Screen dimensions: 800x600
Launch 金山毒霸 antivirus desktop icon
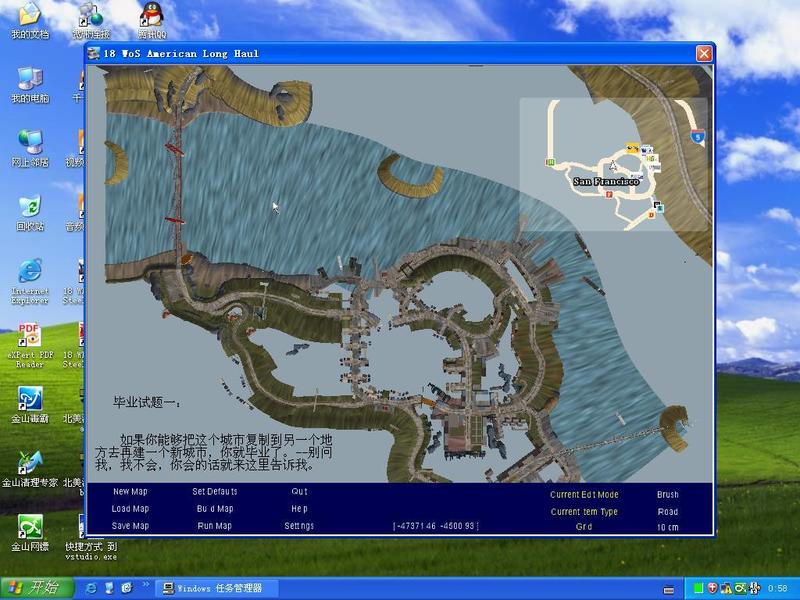pyautogui.click(x=30, y=405)
